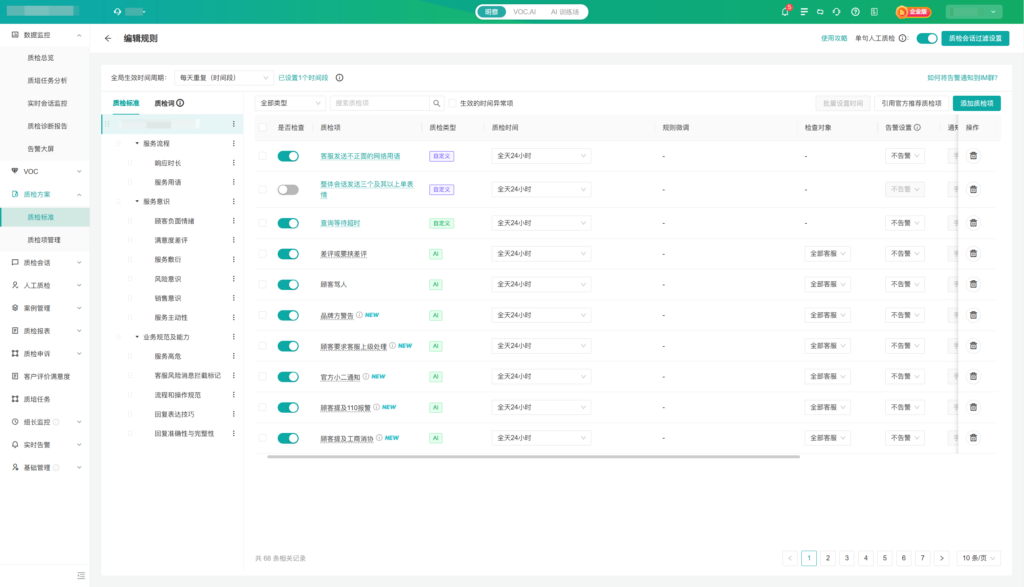Open help question mark icon in header
This screenshot has height=587, width=1024.
coord(855,12)
